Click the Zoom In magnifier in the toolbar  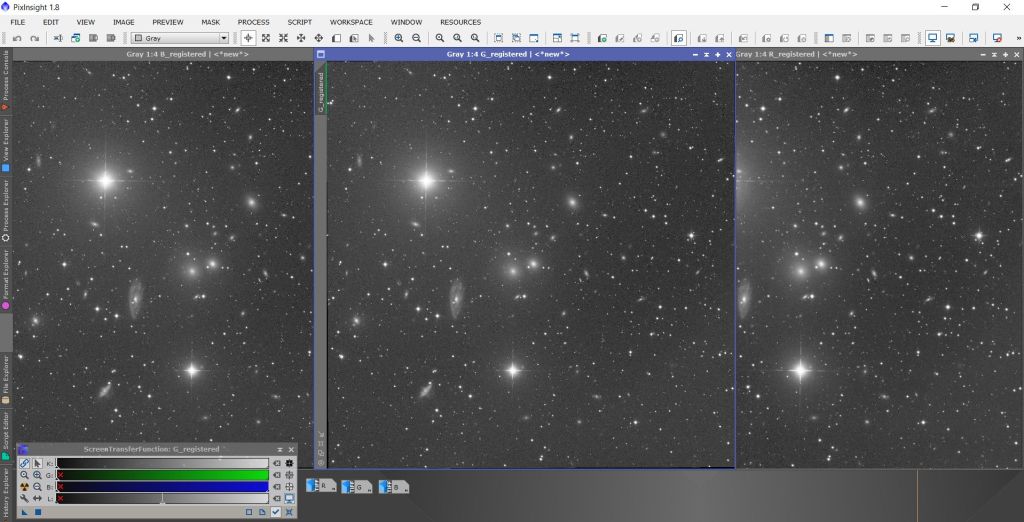[x=399, y=38]
